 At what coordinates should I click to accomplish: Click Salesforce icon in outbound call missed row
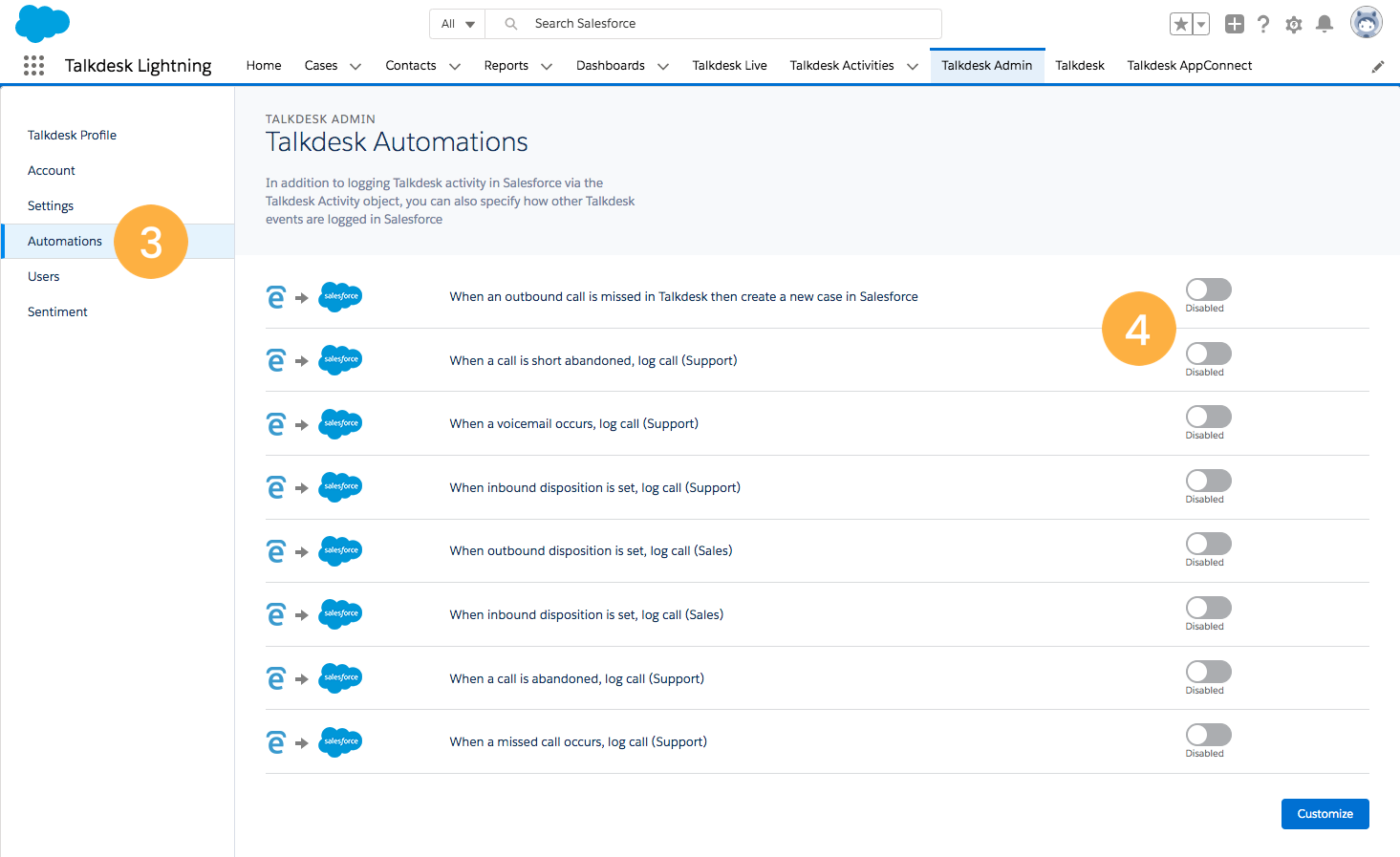(x=340, y=296)
